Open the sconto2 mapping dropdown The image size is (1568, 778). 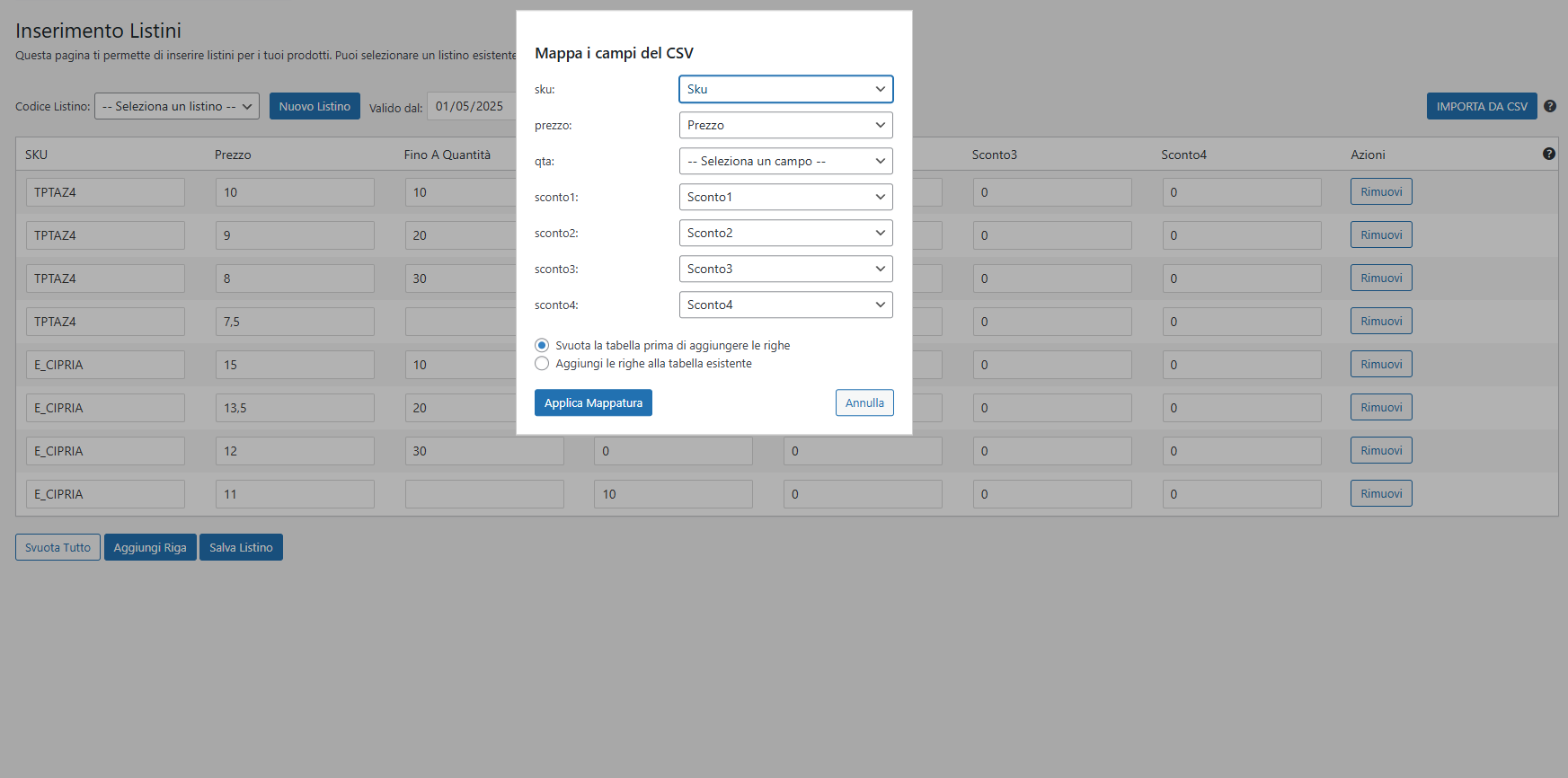click(786, 233)
